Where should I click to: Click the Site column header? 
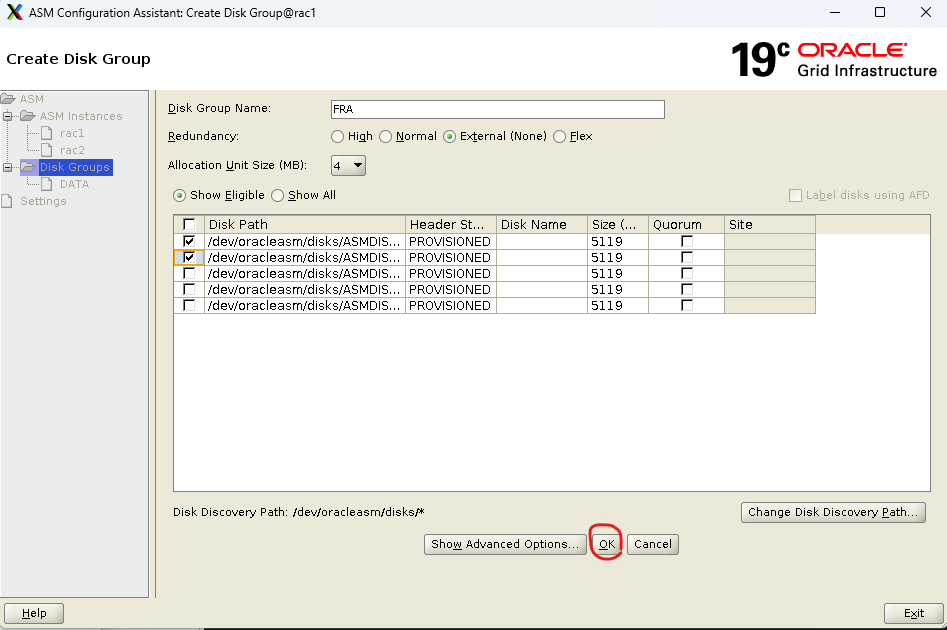click(x=770, y=224)
